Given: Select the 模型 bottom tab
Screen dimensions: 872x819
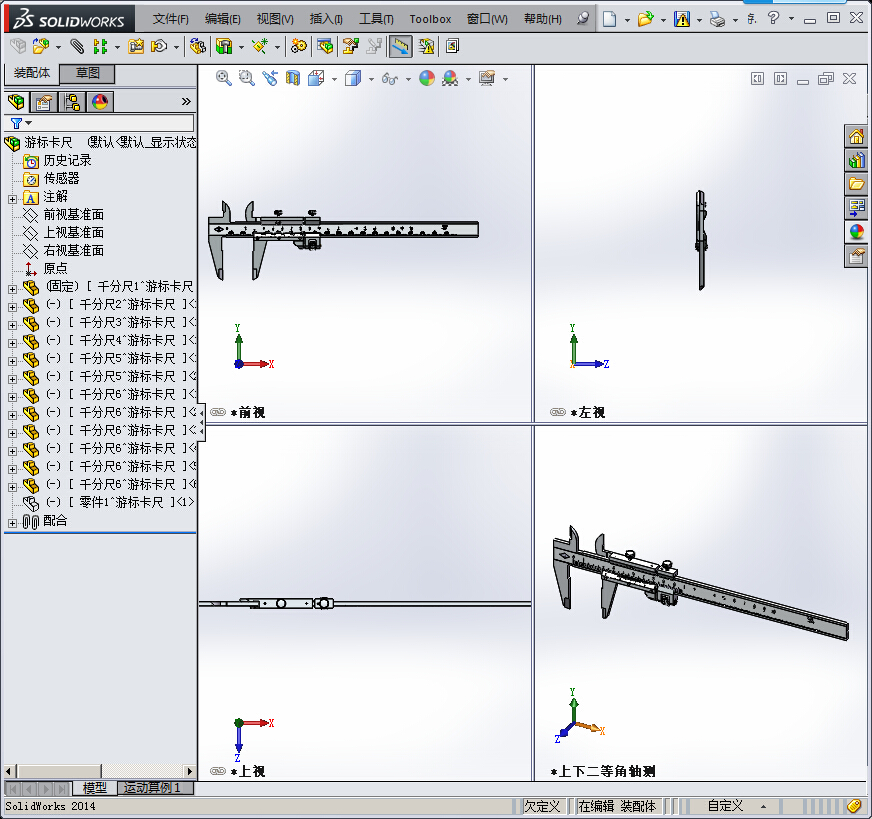Looking at the screenshot, I should point(95,788).
